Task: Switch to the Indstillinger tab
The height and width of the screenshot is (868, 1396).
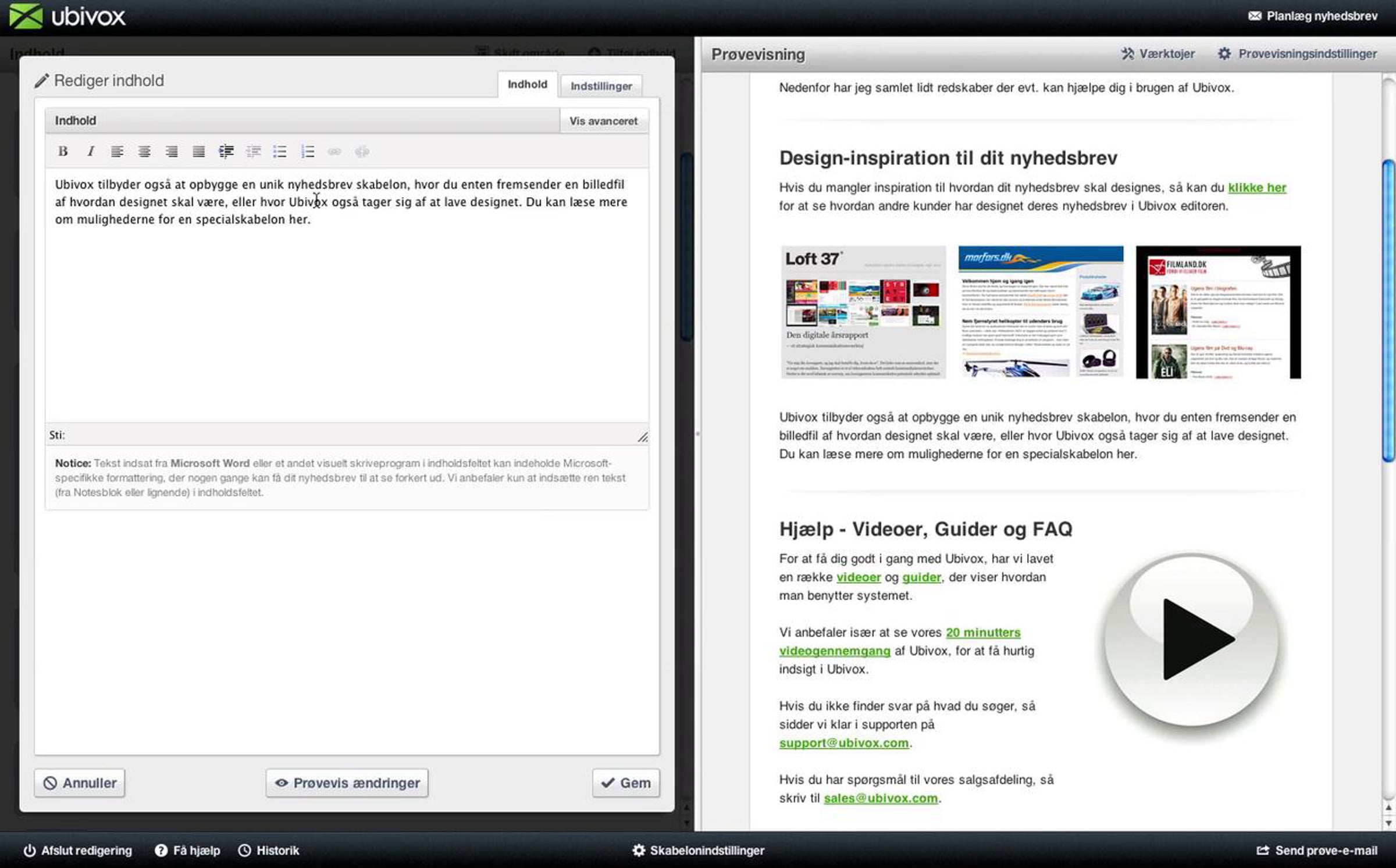Action: pyautogui.click(x=601, y=86)
